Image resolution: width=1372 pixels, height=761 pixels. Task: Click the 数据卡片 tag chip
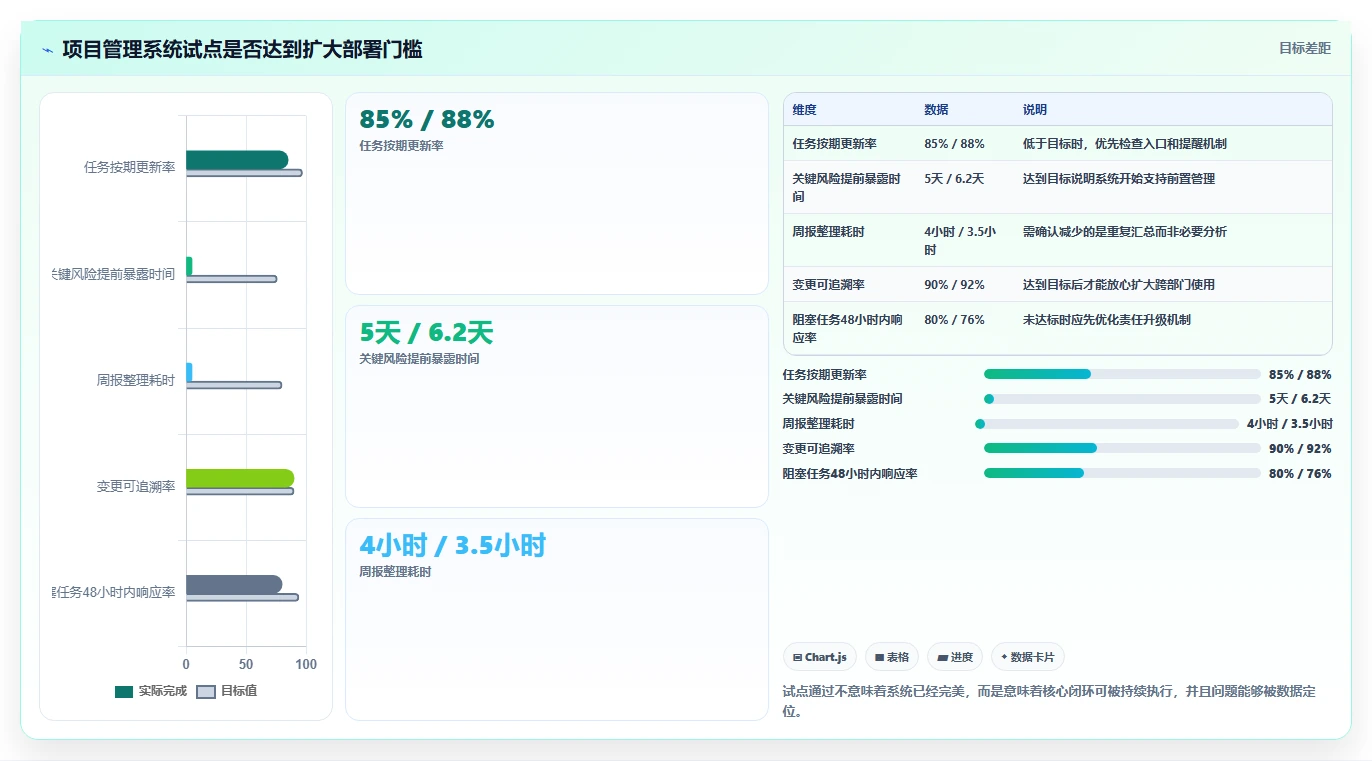[x=1028, y=657]
